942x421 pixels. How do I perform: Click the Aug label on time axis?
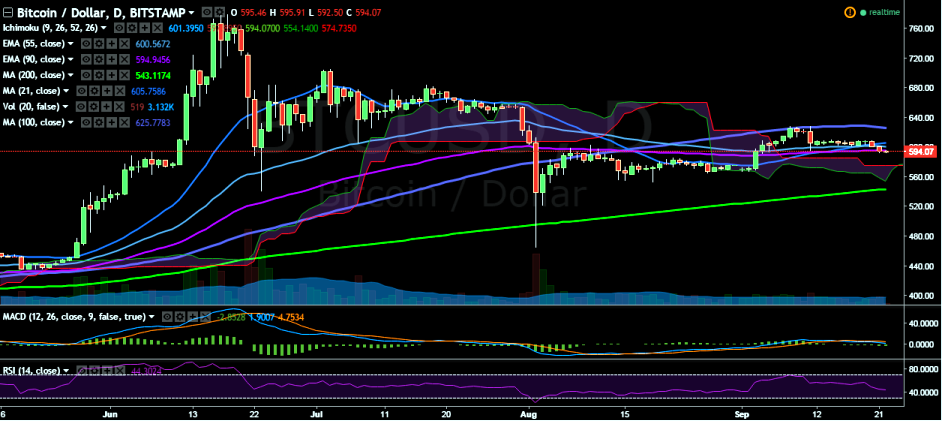click(x=528, y=414)
